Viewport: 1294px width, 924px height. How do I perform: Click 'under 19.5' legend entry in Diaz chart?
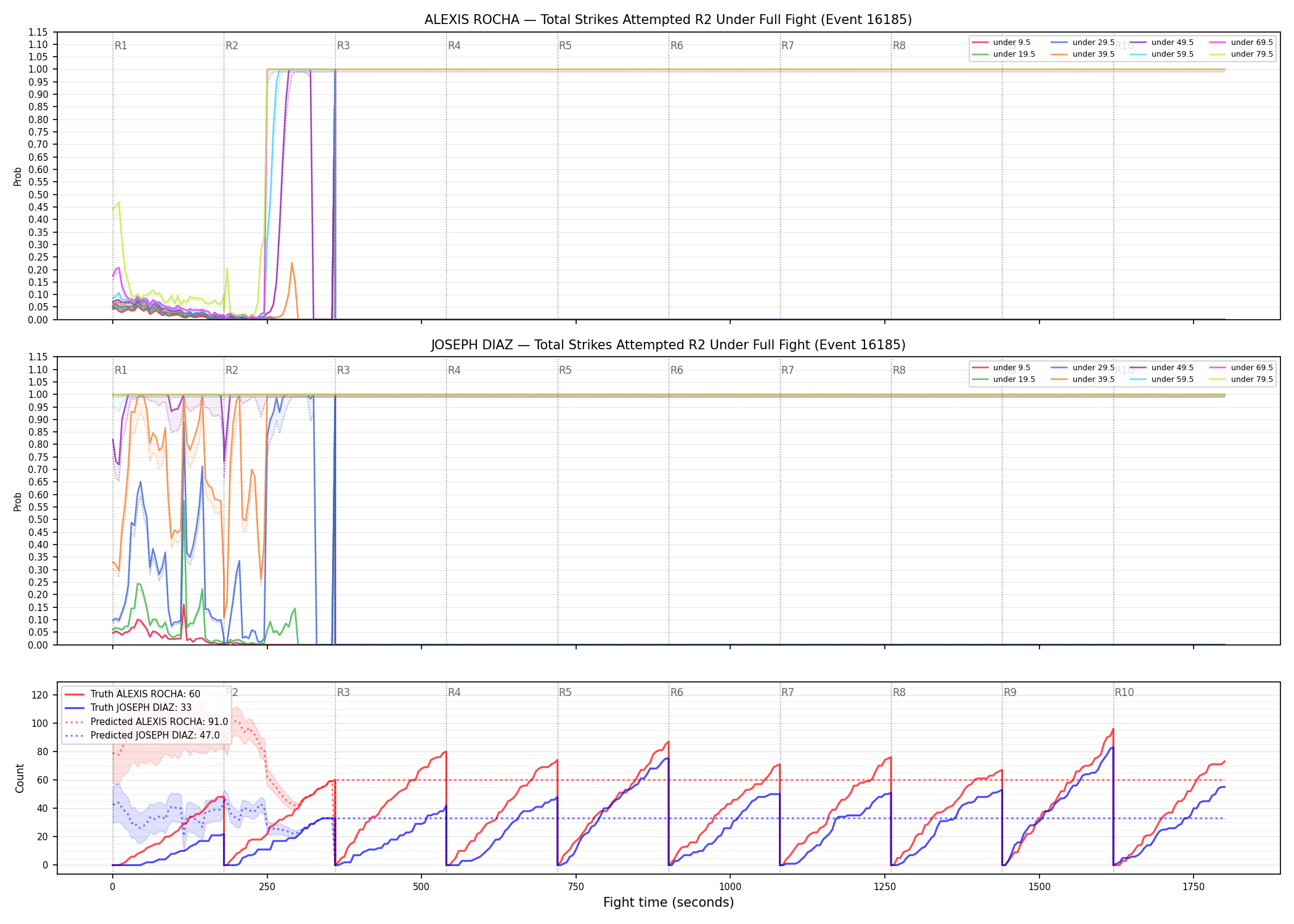pos(1003,379)
